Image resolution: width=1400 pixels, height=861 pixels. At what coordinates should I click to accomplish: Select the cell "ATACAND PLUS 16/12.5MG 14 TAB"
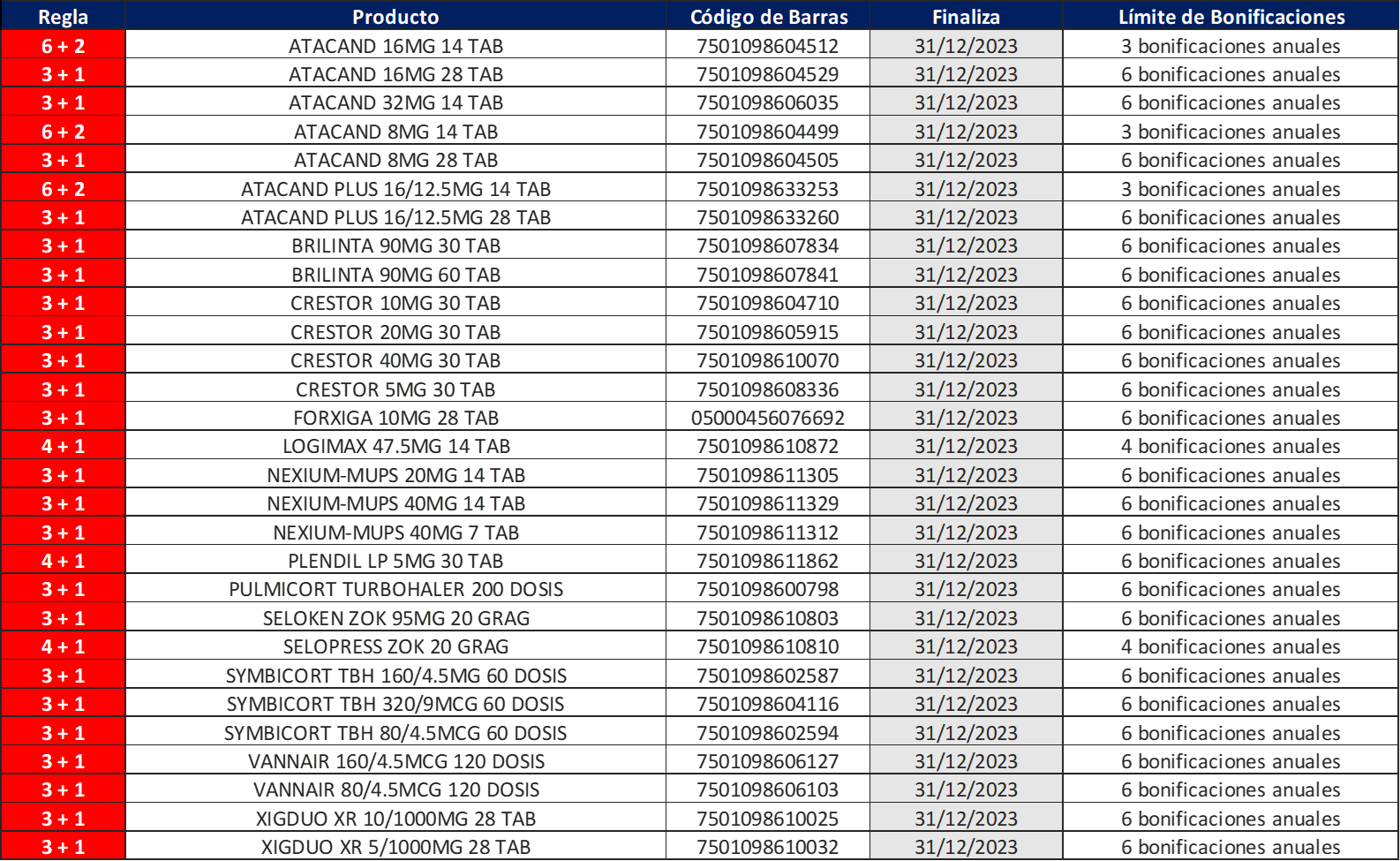tap(395, 189)
